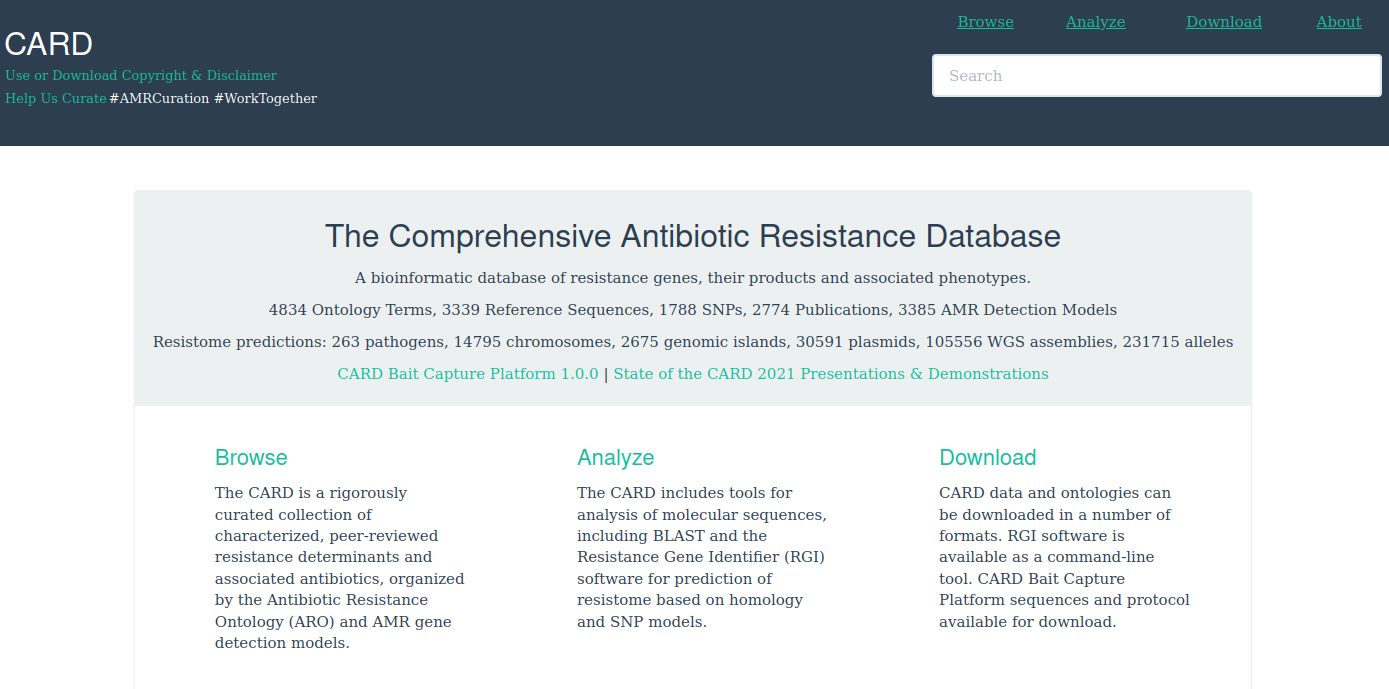Click the #AMRCuration #WorkTogether hashtag text

(x=213, y=98)
